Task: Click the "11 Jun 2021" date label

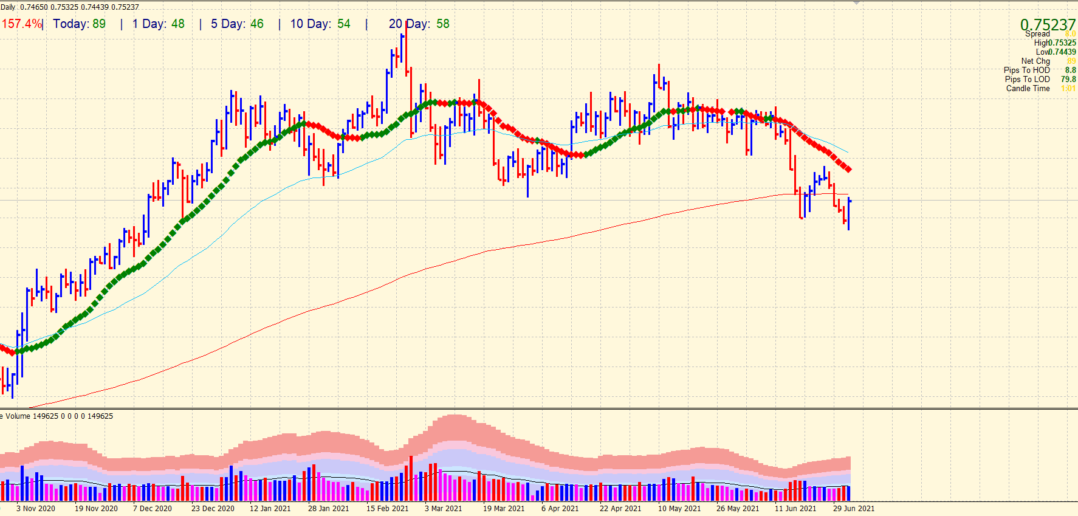Action: 795,508
